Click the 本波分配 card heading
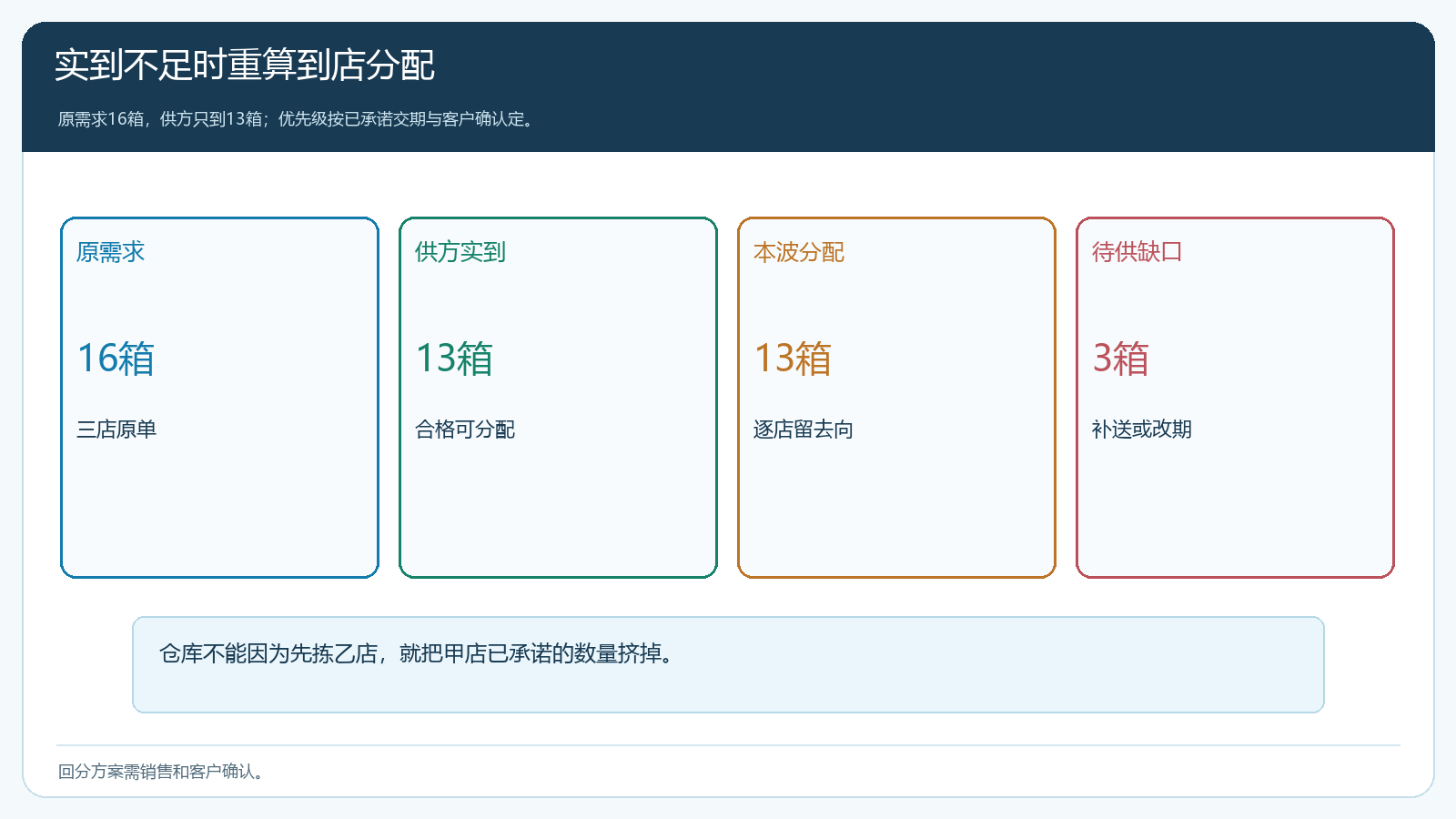 pyautogui.click(x=798, y=252)
